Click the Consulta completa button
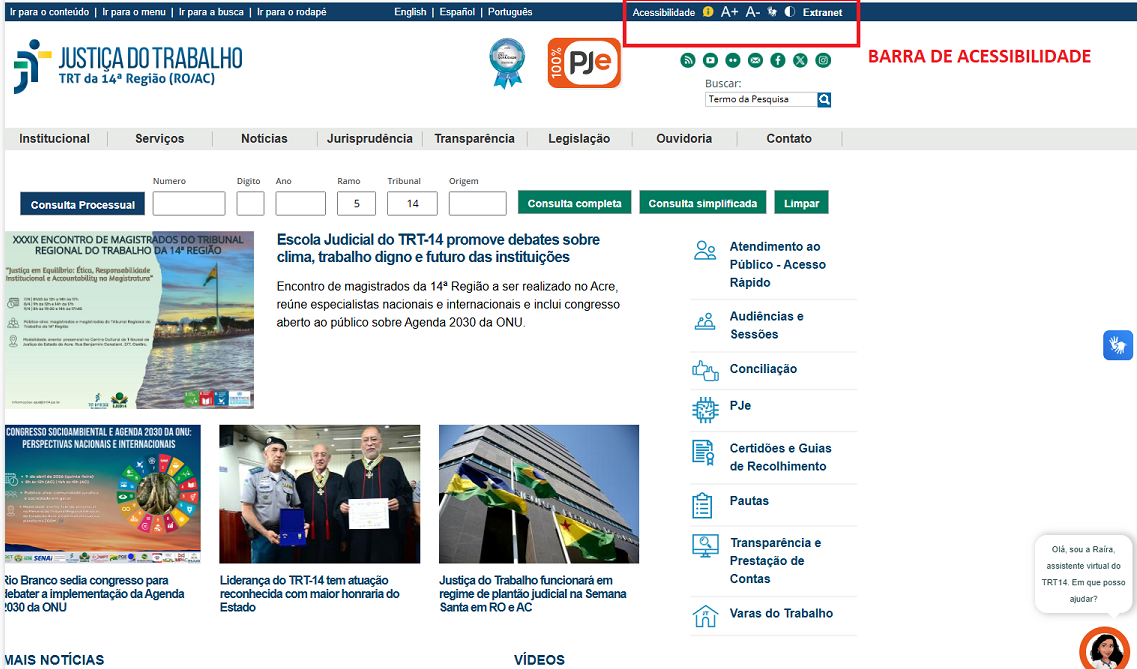1137x669 pixels. coord(575,203)
